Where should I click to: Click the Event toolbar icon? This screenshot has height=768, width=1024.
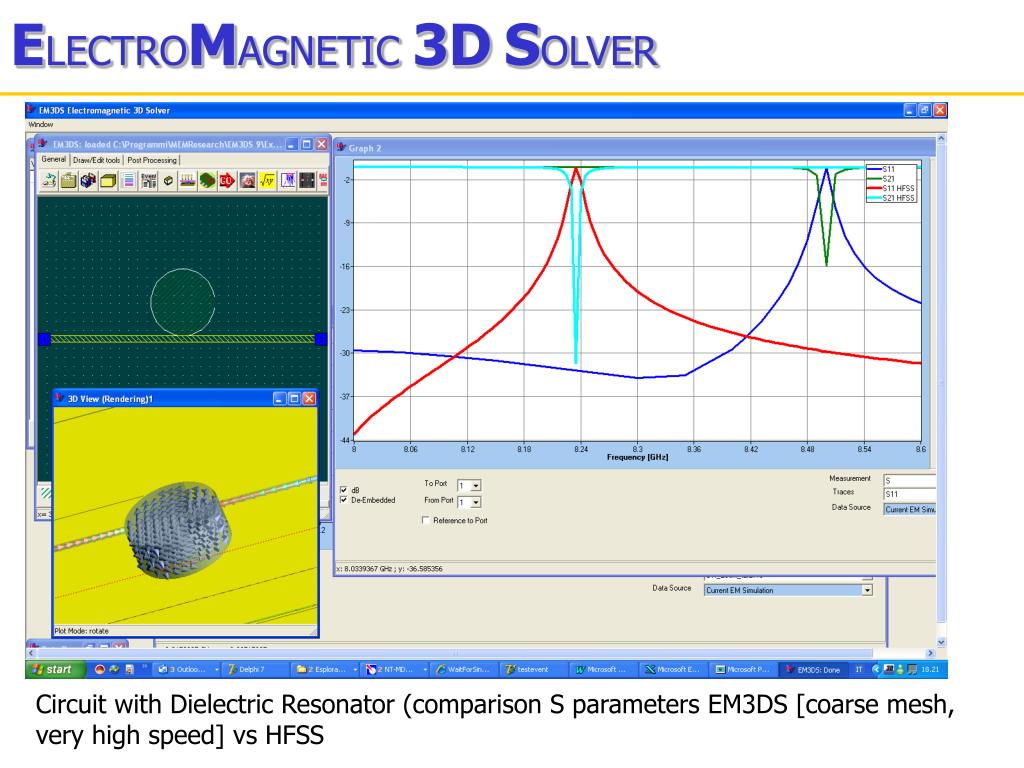pos(148,181)
